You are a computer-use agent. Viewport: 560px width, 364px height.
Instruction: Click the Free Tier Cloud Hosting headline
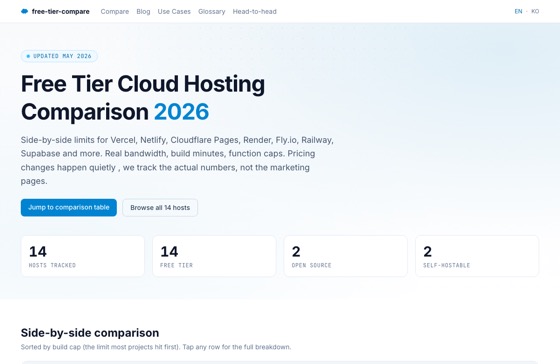[x=143, y=98]
